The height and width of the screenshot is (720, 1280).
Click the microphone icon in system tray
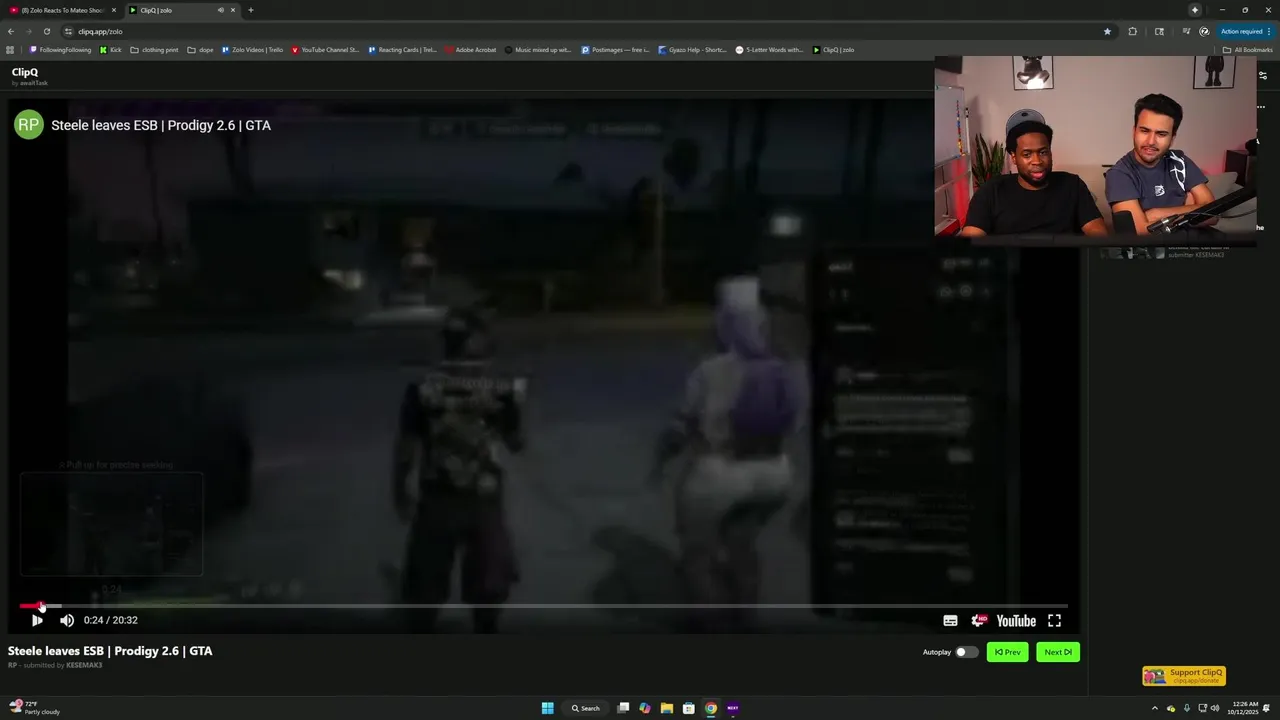point(1186,708)
